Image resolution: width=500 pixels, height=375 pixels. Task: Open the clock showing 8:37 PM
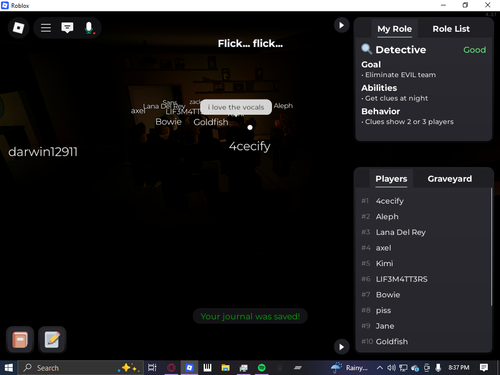click(x=459, y=368)
